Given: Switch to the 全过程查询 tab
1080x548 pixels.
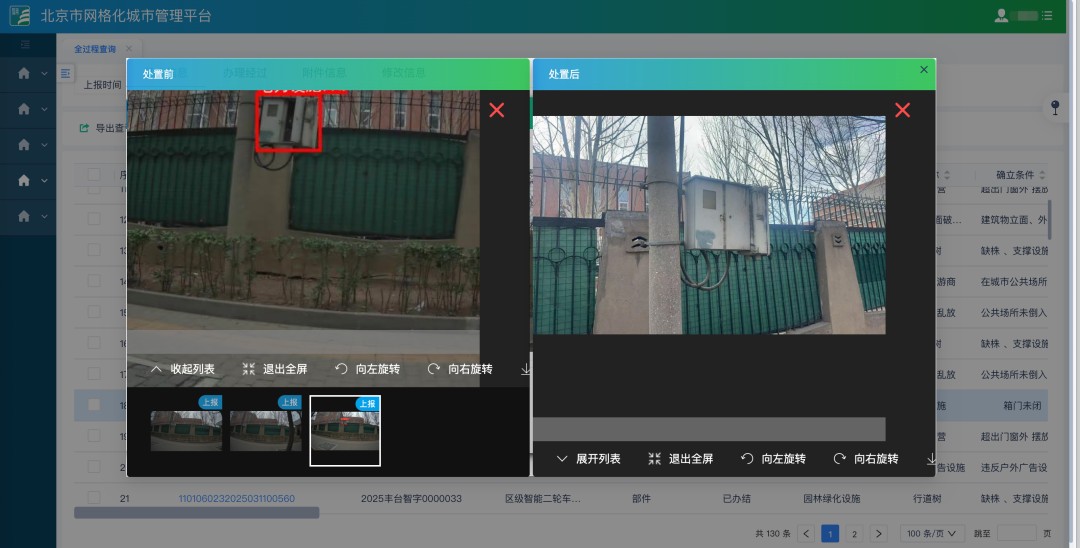Looking at the screenshot, I should click(95, 49).
